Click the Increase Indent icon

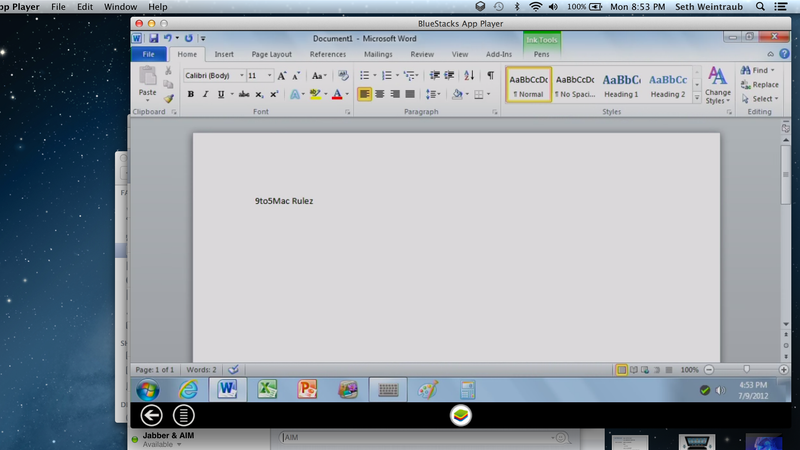click(x=449, y=76)
